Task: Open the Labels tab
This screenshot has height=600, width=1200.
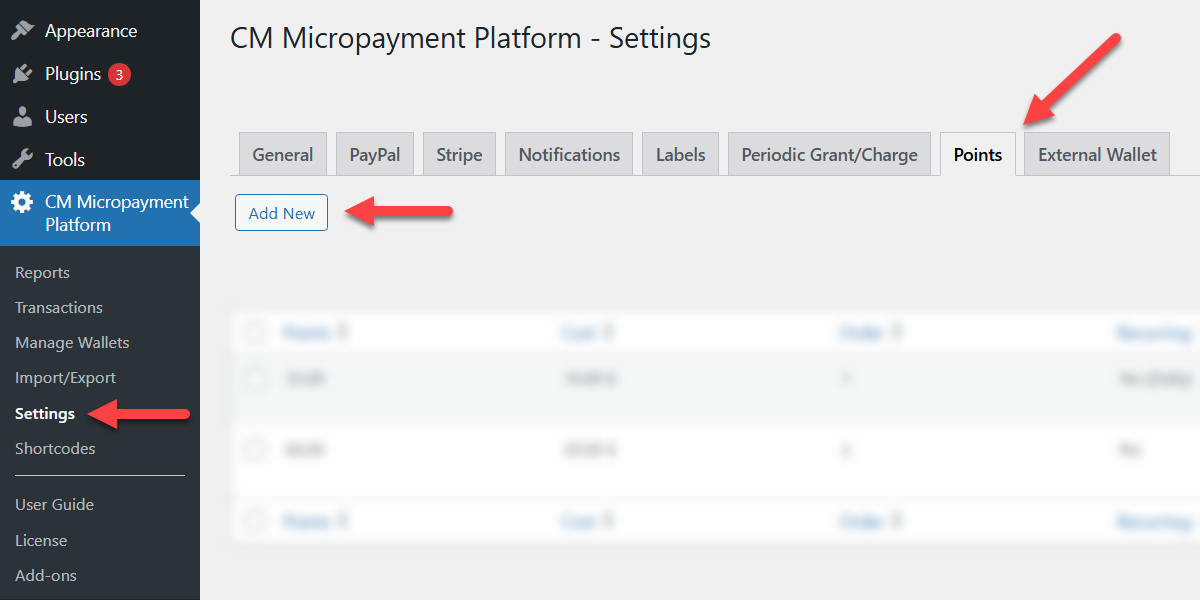Action: coord(680,154)
